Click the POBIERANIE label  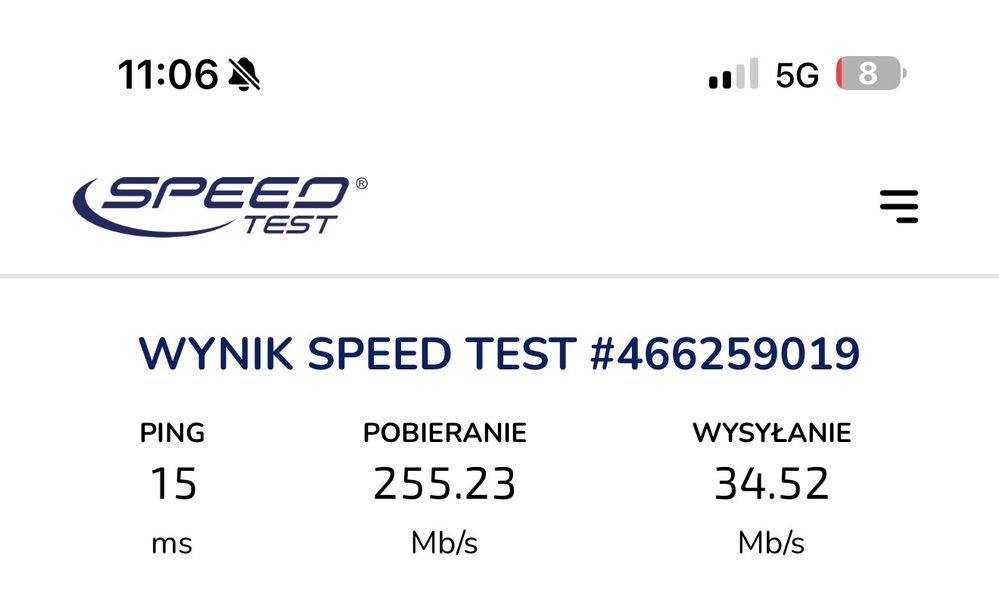444,433
